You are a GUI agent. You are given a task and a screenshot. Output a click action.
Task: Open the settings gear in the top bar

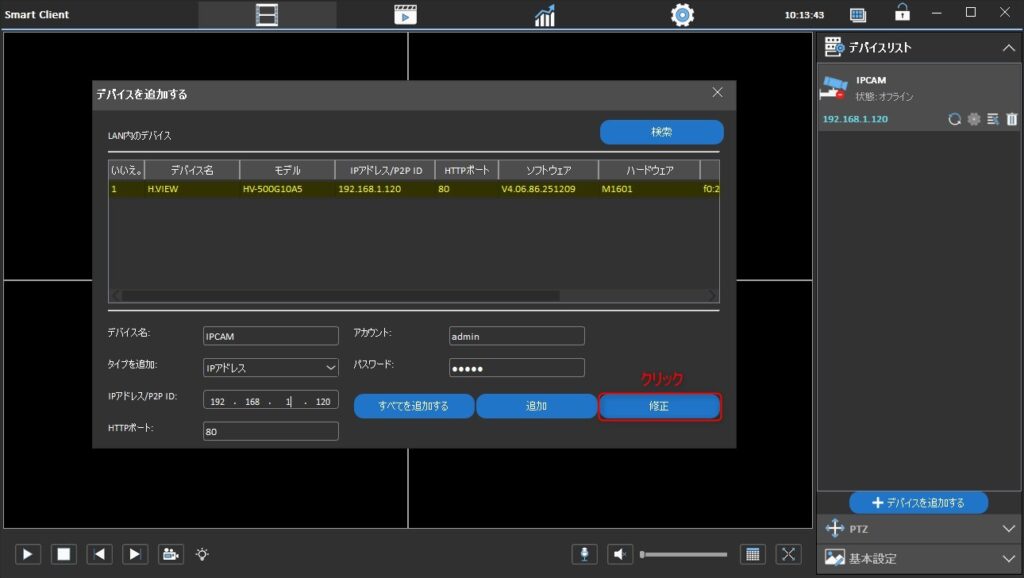click(x=683, y=15)
